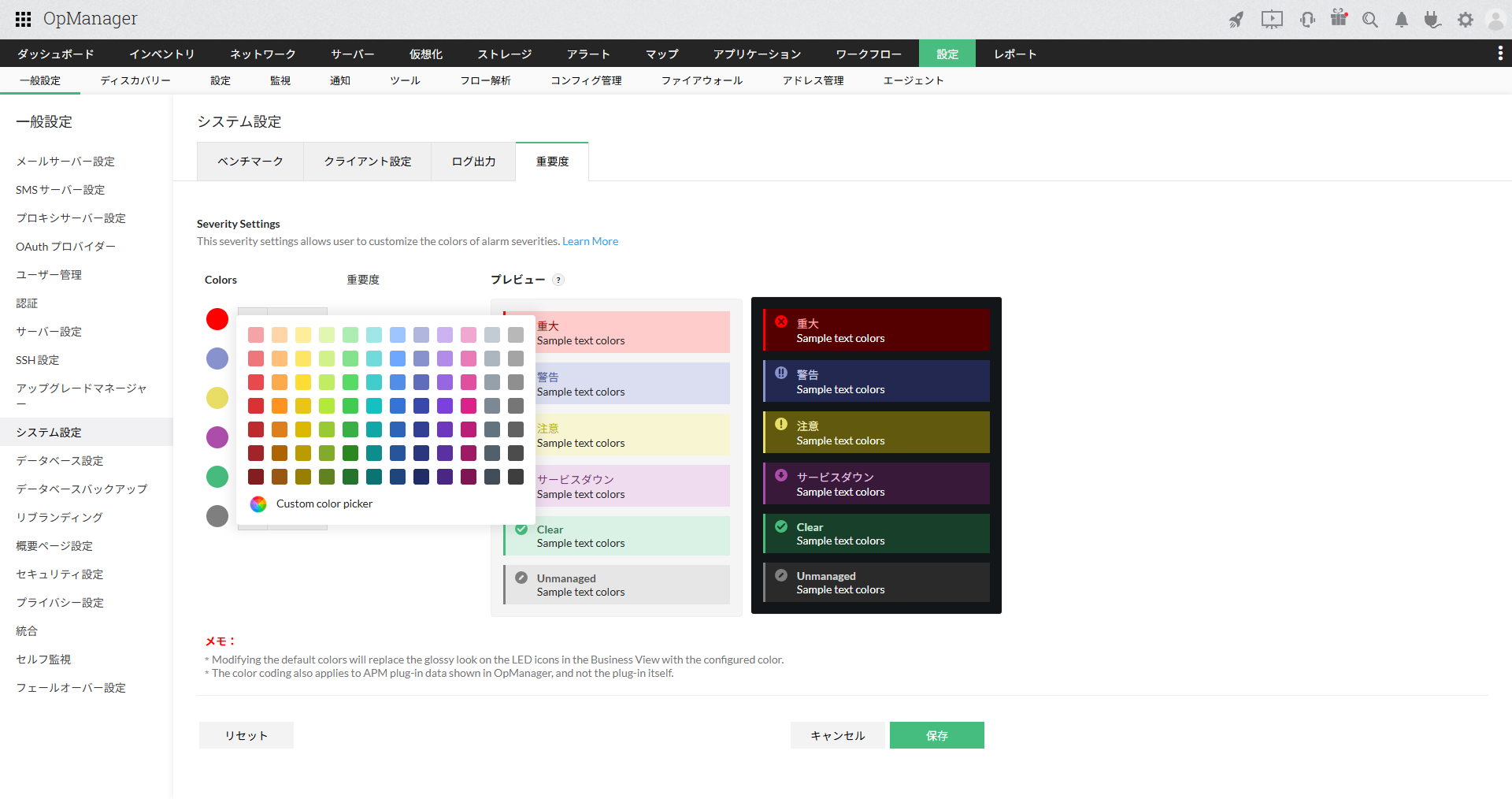This screenshot has height=799, width=1512.
Task: Click the preview help question mark
Action: click(x=558, y=280)
